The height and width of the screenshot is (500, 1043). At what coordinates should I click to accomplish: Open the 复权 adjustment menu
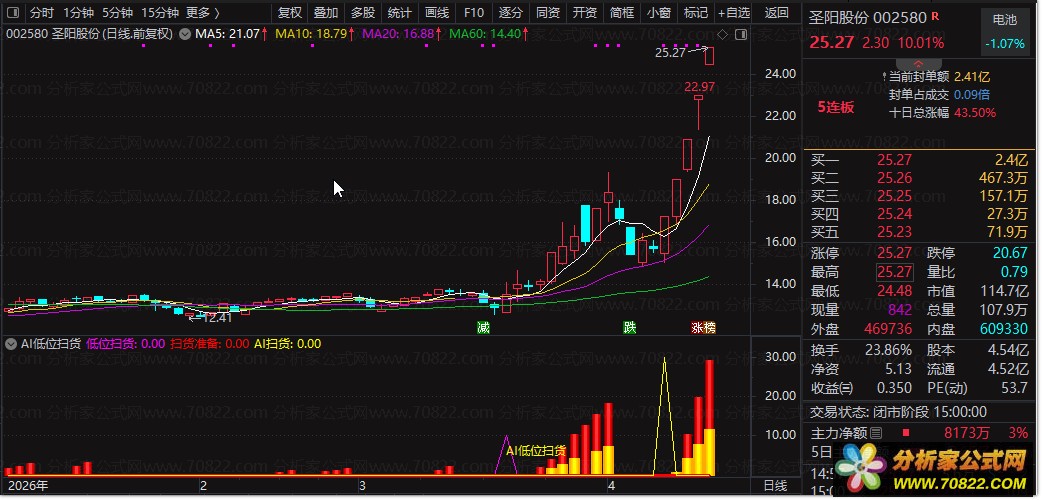point(290,13)
